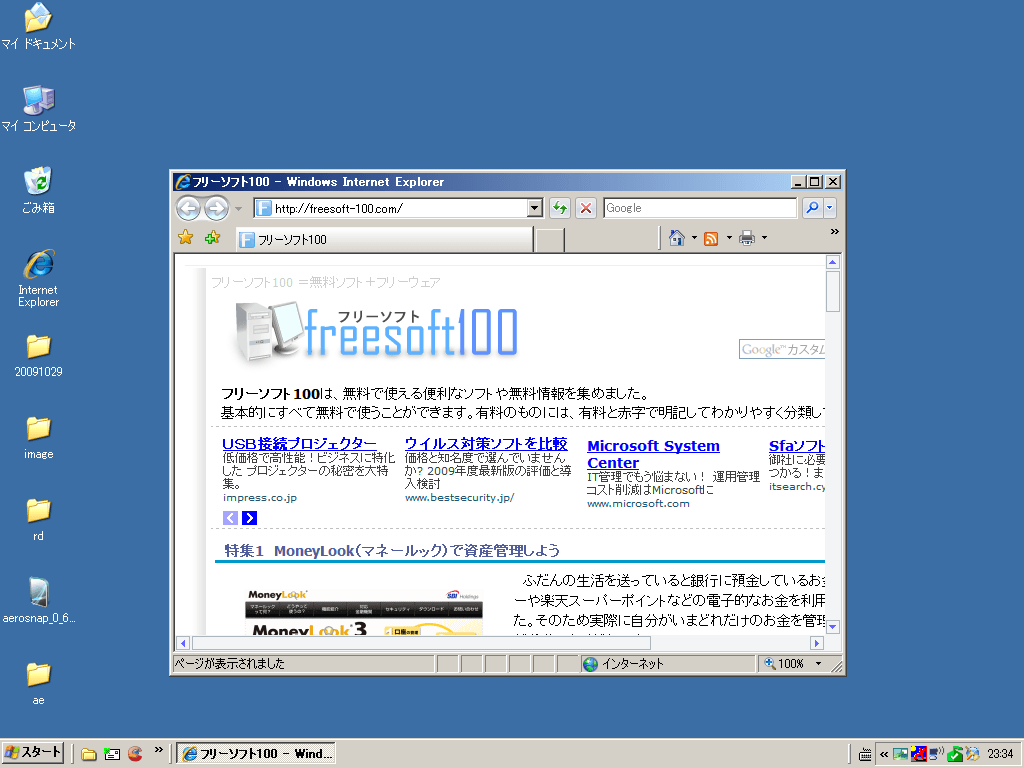Open the スタート start menu button
This screenshot has width=1024, height=768.
[x=33, y=753]
